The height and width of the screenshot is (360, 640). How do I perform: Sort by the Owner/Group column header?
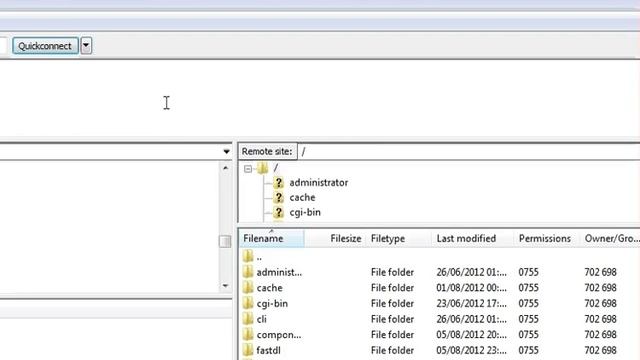pos(611,238)
